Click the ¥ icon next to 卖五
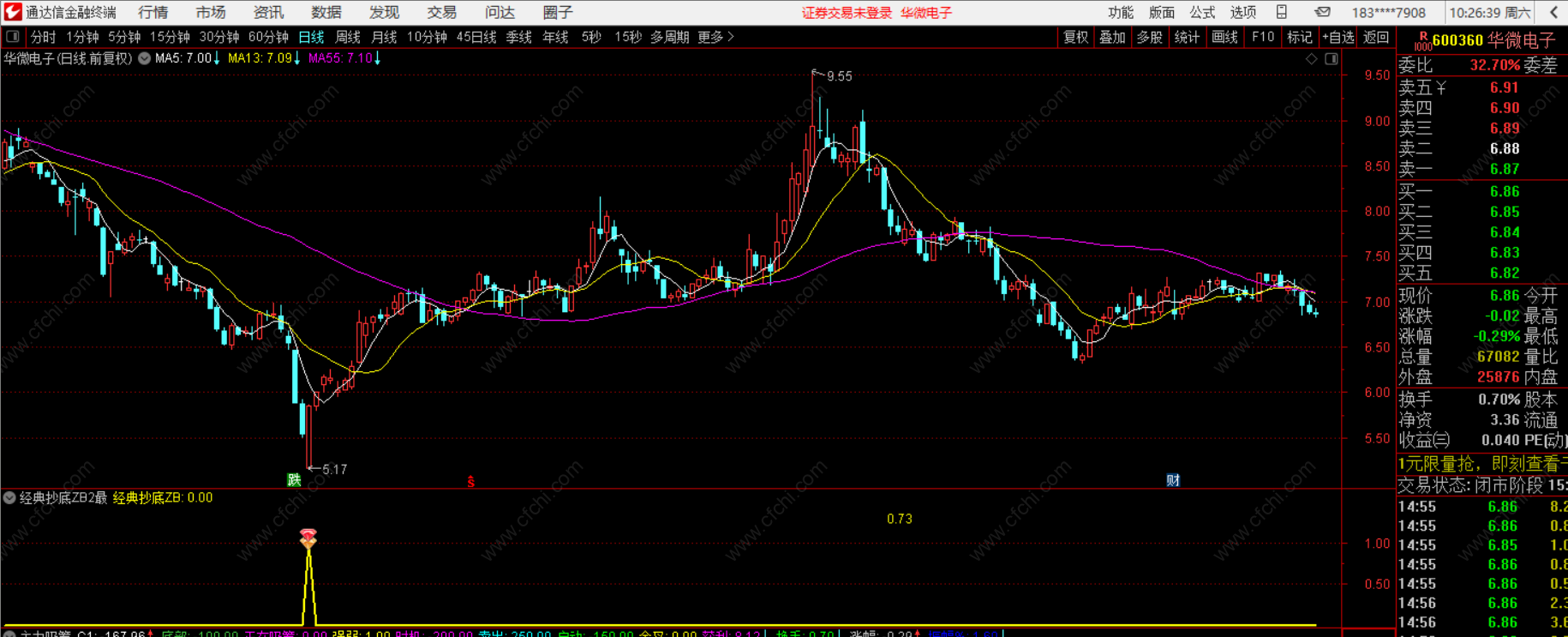The image size is (1568, 637). pos(1441,87)
